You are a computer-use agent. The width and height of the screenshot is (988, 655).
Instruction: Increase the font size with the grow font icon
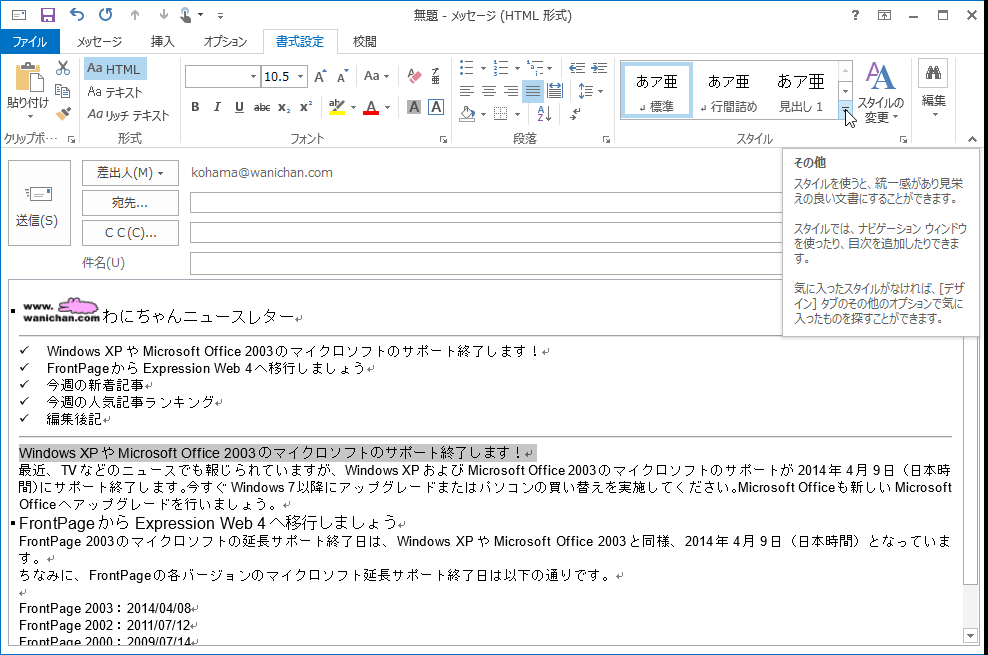pyautogui.click(x=320, y=76)
